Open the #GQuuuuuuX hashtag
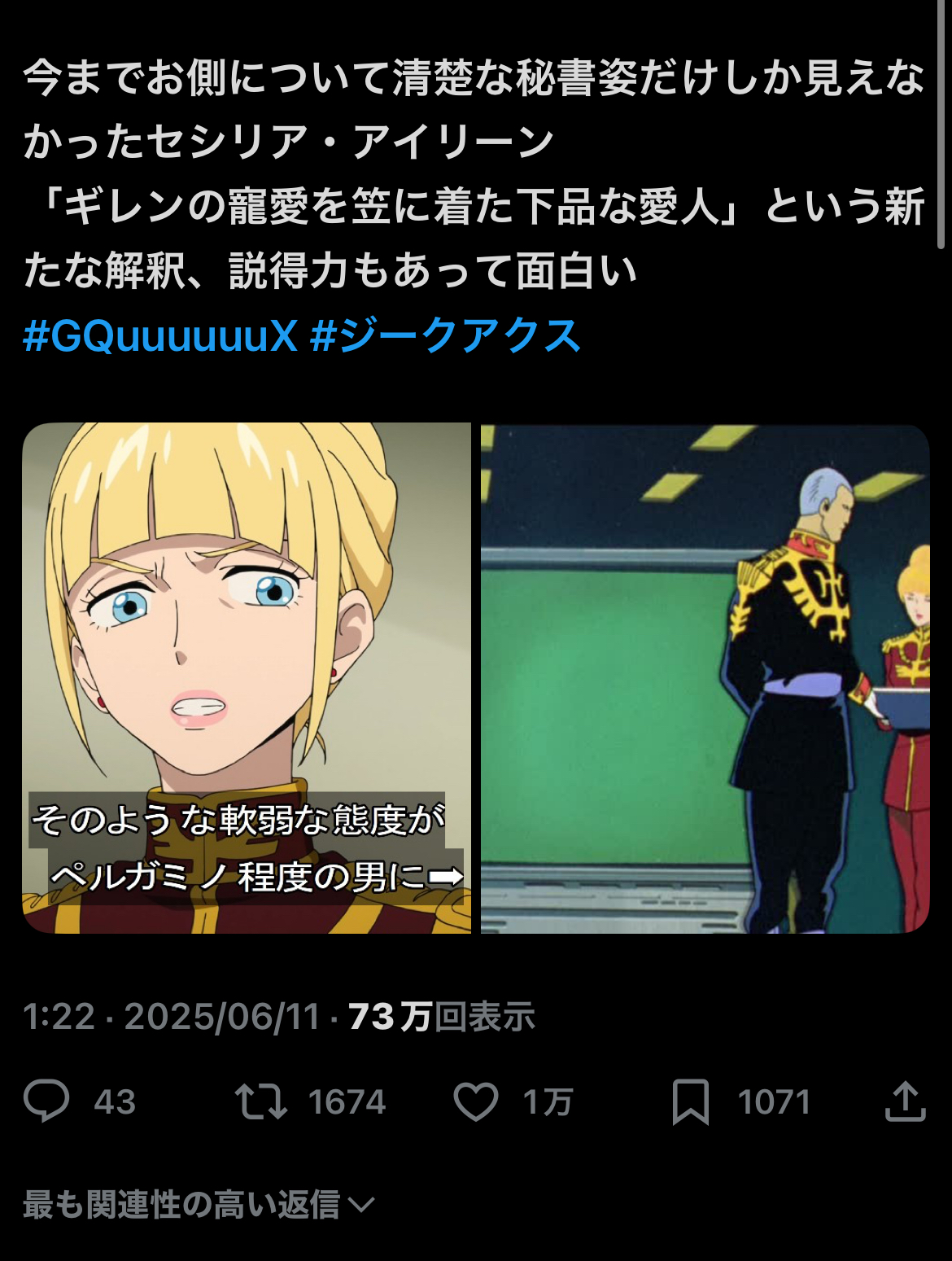The height and width of the screenshot is (1261, 952). coord(161,335)
